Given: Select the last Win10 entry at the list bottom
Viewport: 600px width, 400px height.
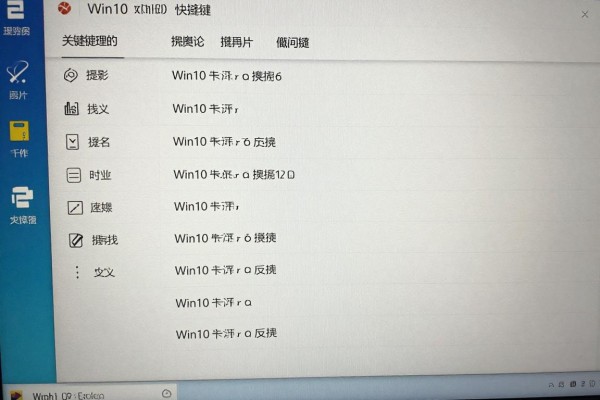Looking at the screenshot, I should [x=226, y=333].
